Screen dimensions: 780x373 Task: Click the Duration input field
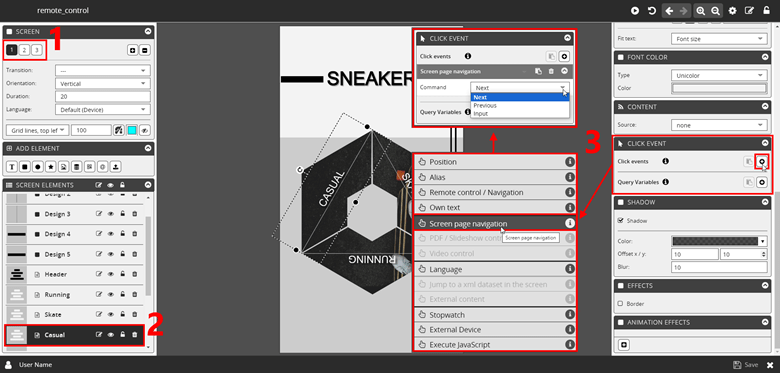point(102,96)
